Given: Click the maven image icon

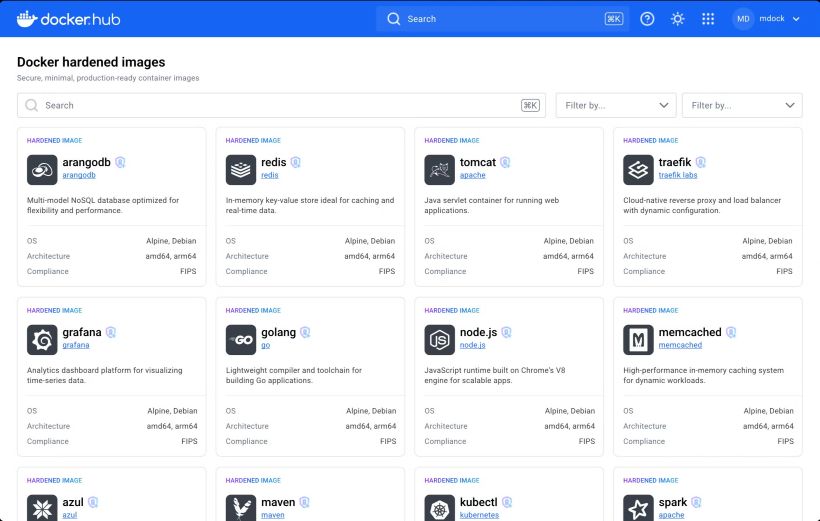Looking at the screenshot, I should coord(241,508).
